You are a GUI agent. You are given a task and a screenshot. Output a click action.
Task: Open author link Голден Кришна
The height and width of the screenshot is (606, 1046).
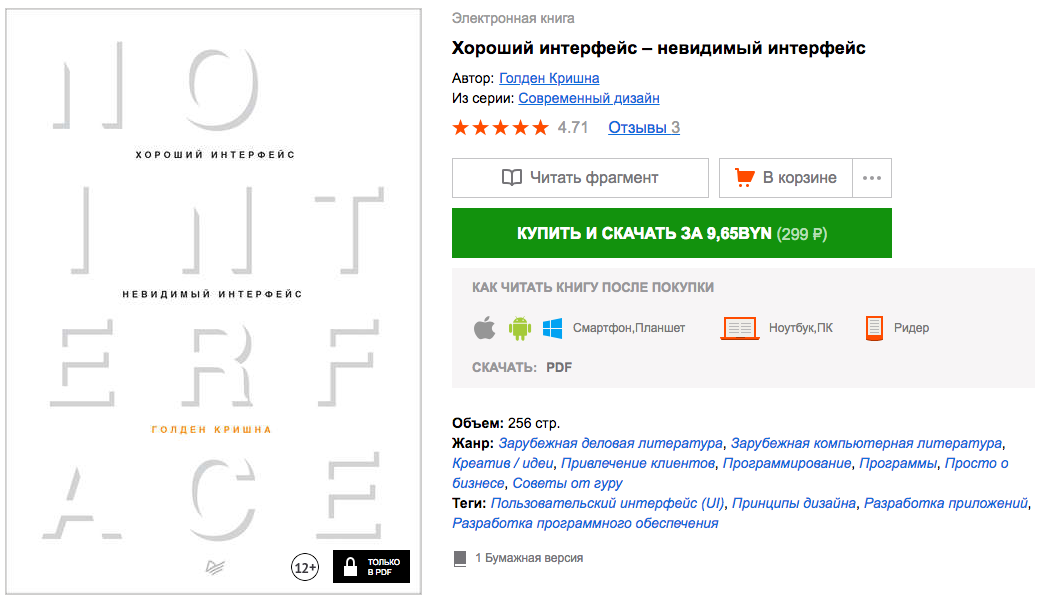tap(549, 78)
